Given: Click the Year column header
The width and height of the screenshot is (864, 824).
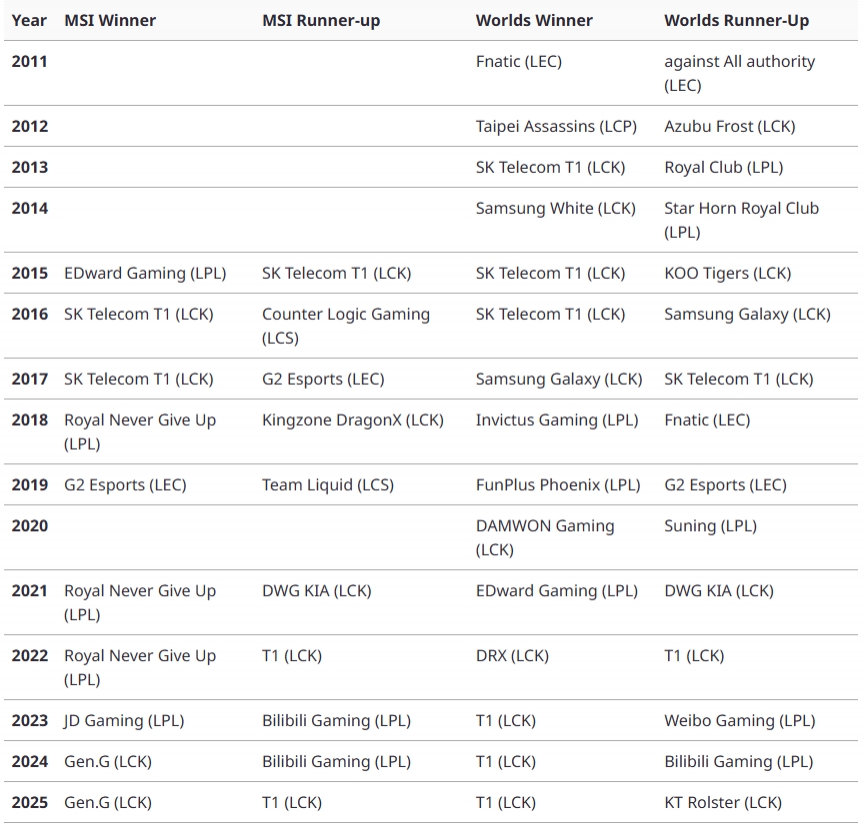Looking at the screenshot, I should click(29, 20).
